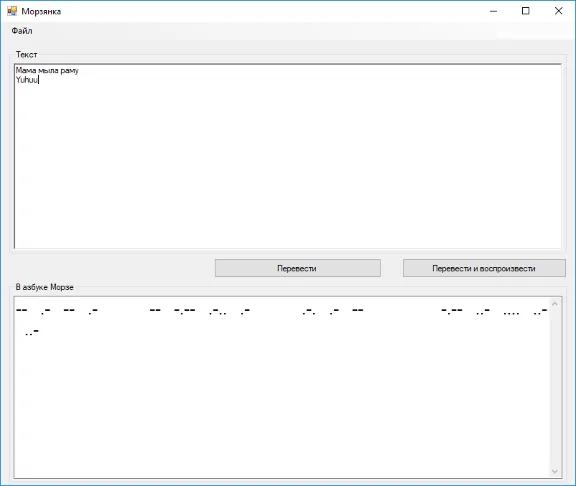Click the Morse output scrollbar track
Screen dimensions: 576x486
coord(555,388)
